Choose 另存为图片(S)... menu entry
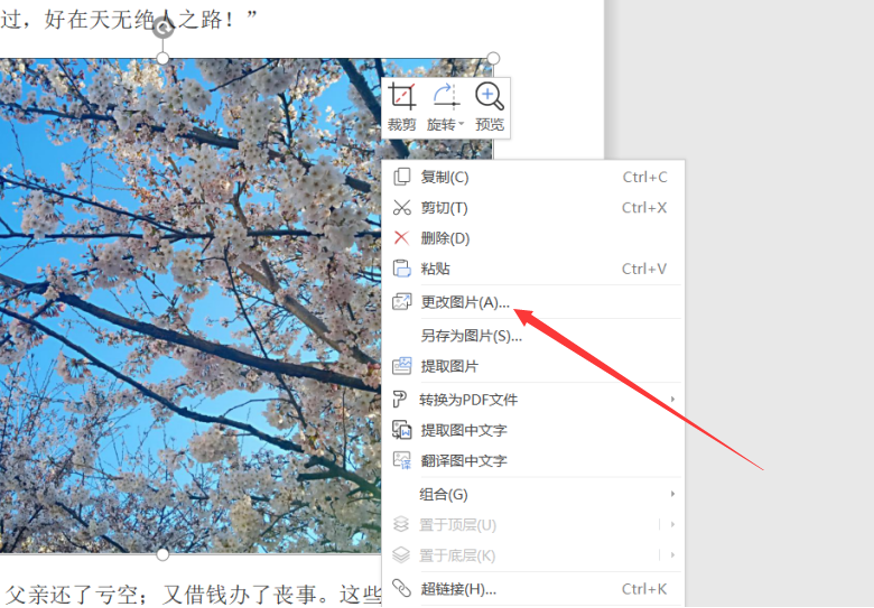 (x=533, y=335)
